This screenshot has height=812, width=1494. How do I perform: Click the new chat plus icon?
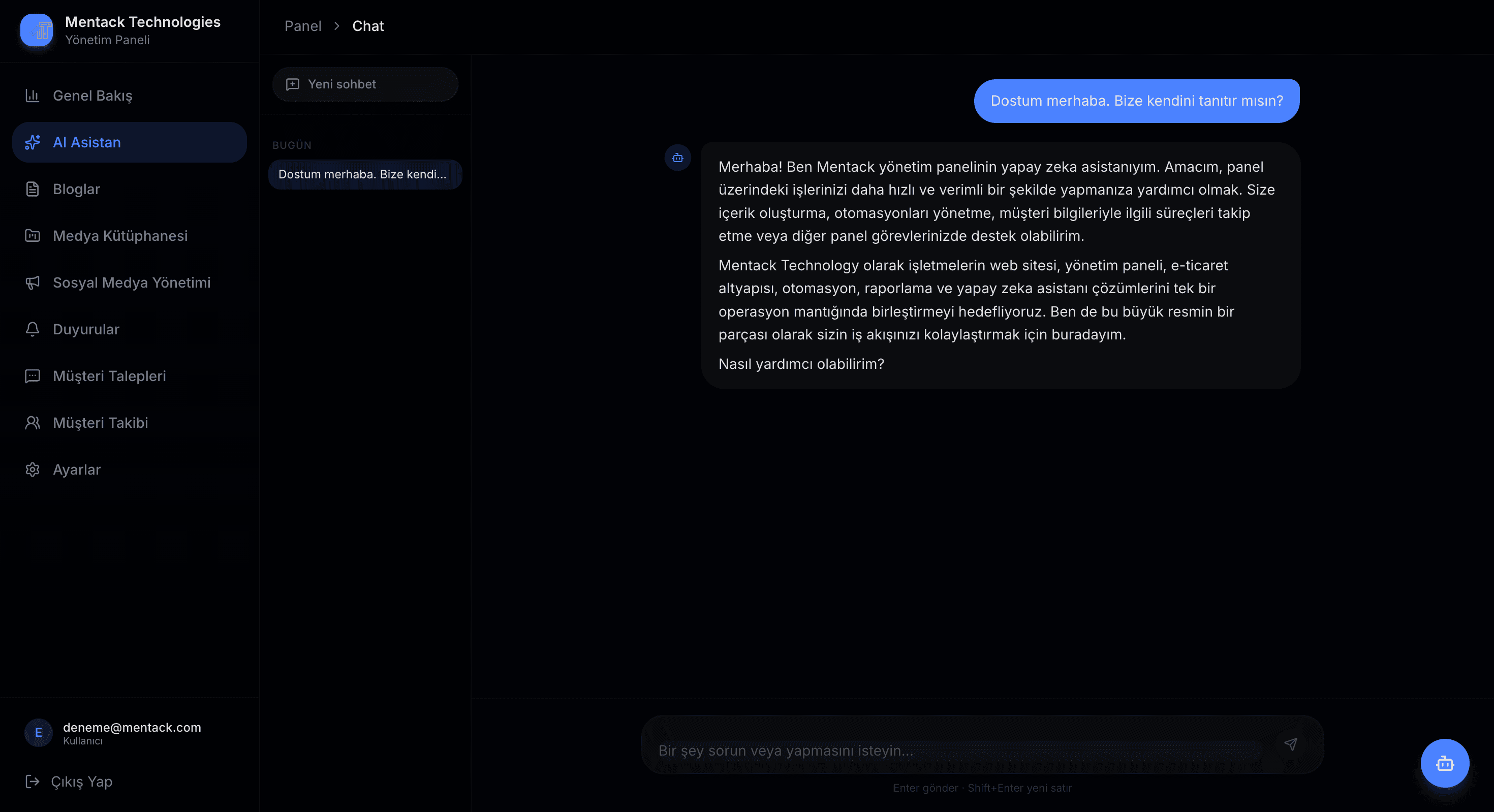(x=293, y=84)
